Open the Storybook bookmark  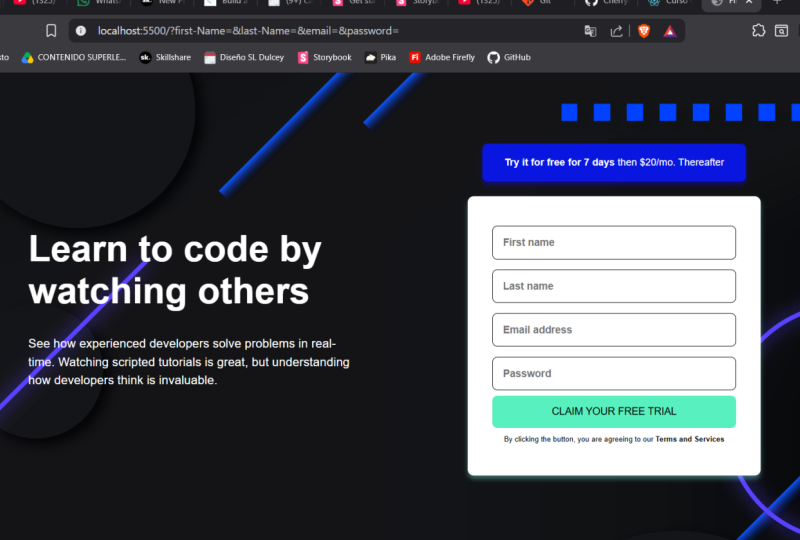click(x=324, y=57)
